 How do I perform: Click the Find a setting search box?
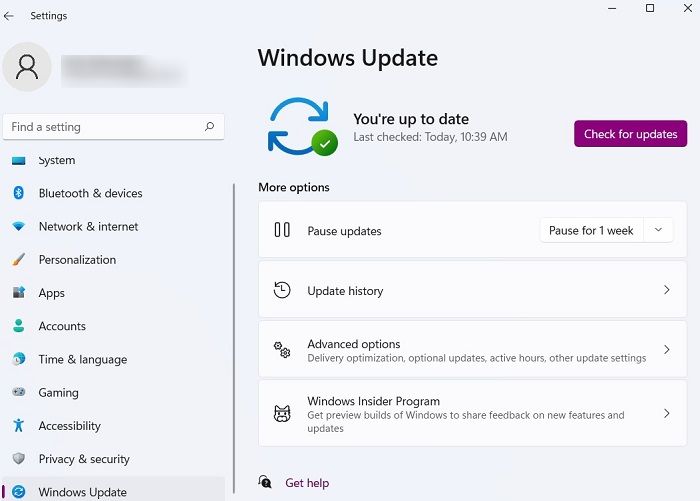point(113,127)
